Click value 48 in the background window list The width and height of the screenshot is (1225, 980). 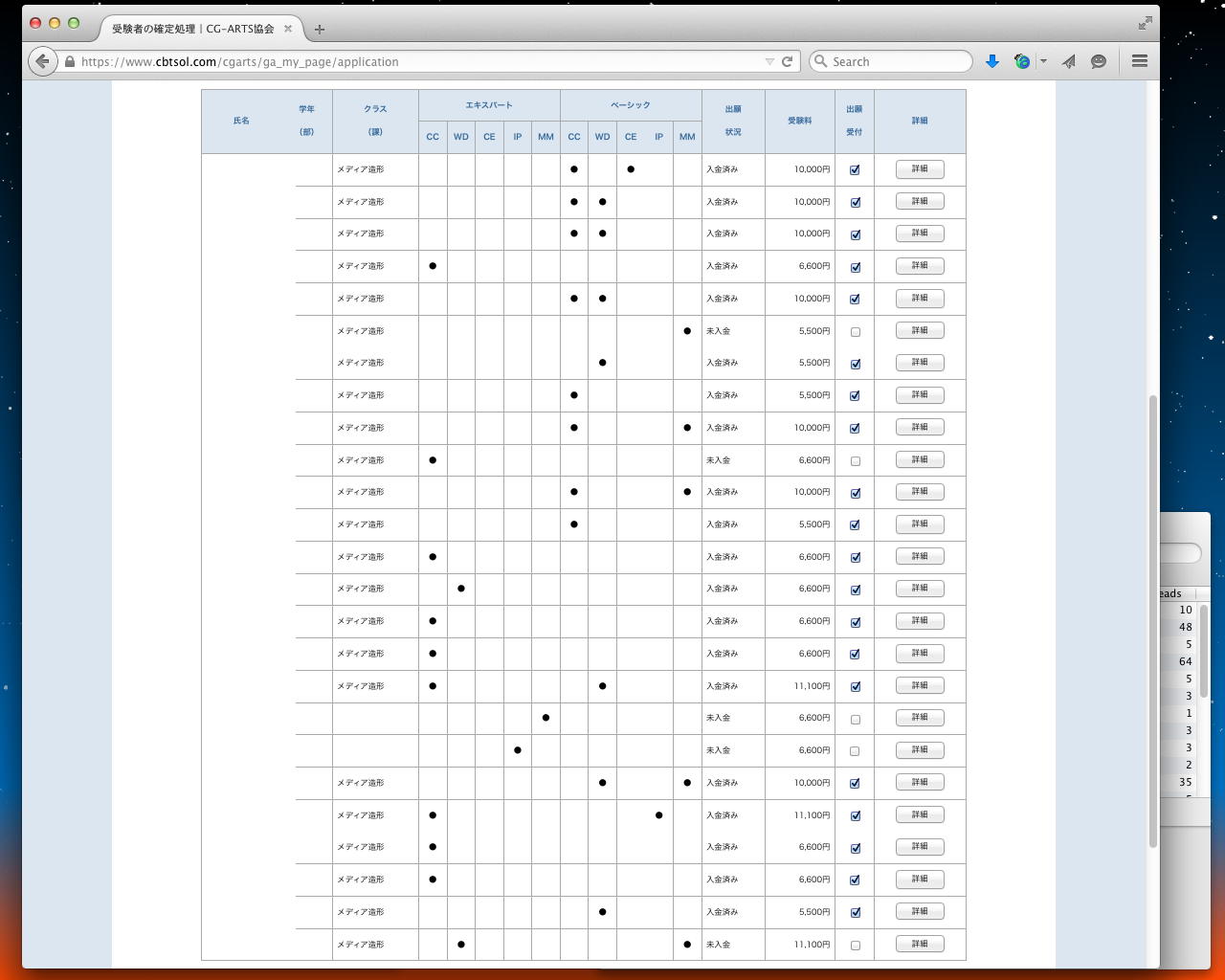[1186, 627]
